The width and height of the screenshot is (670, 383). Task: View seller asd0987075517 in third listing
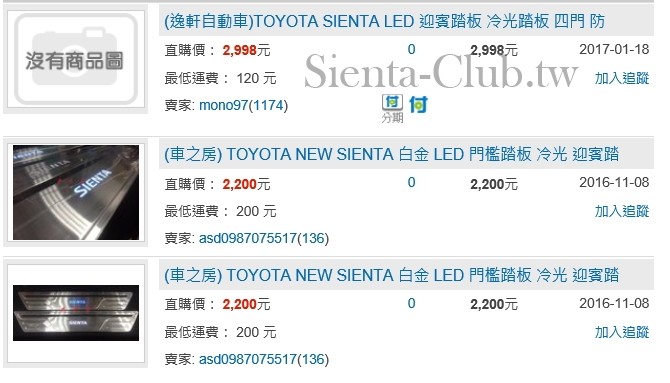(264, 359)
